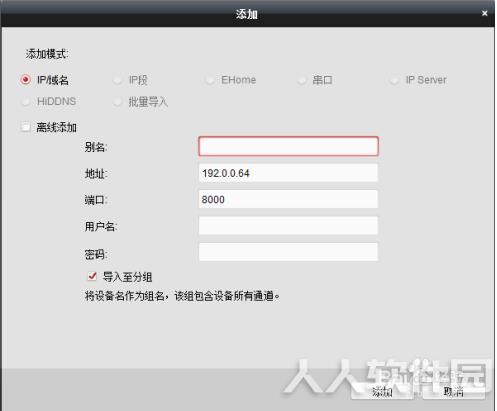The width and height of the screenshot is (497, 411).
Task: Click the 取消 button
Action: pyautogui.click(x=453, y=391)
